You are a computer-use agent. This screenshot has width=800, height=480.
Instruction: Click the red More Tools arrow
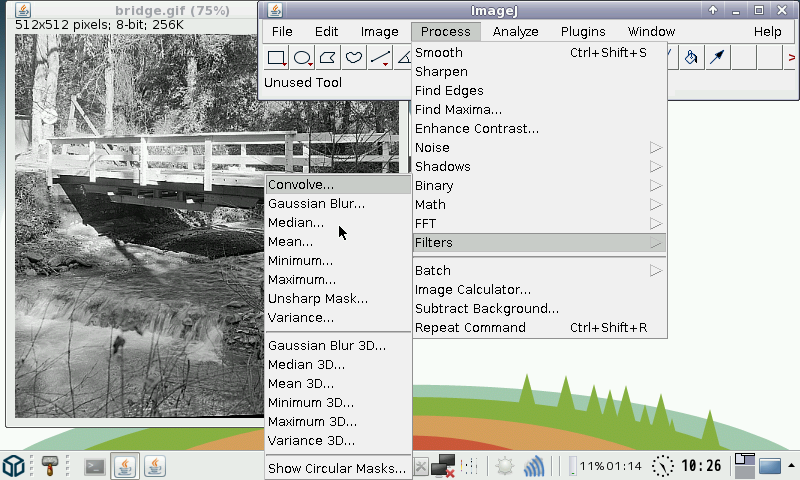pyautogui.click(x=791, y=58)
